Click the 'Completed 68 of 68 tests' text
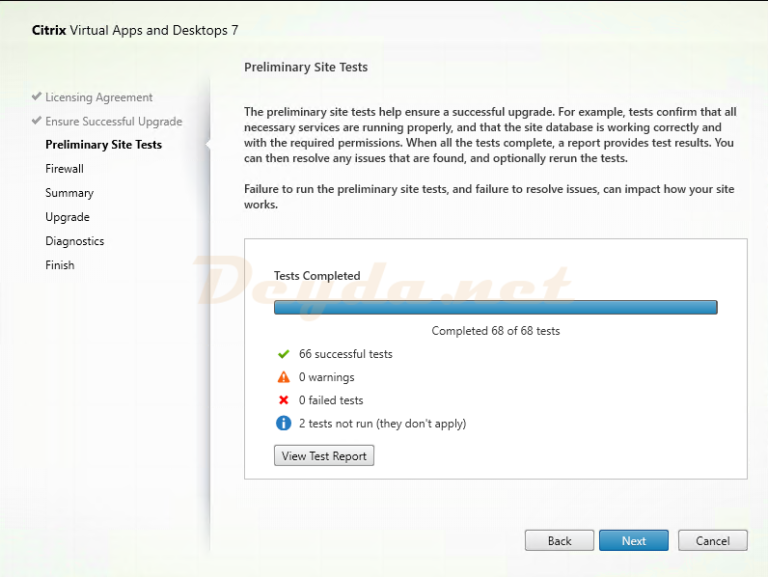The height and width of the screenshot is (577, 768). pyautogui.click(x=495, y=331)
